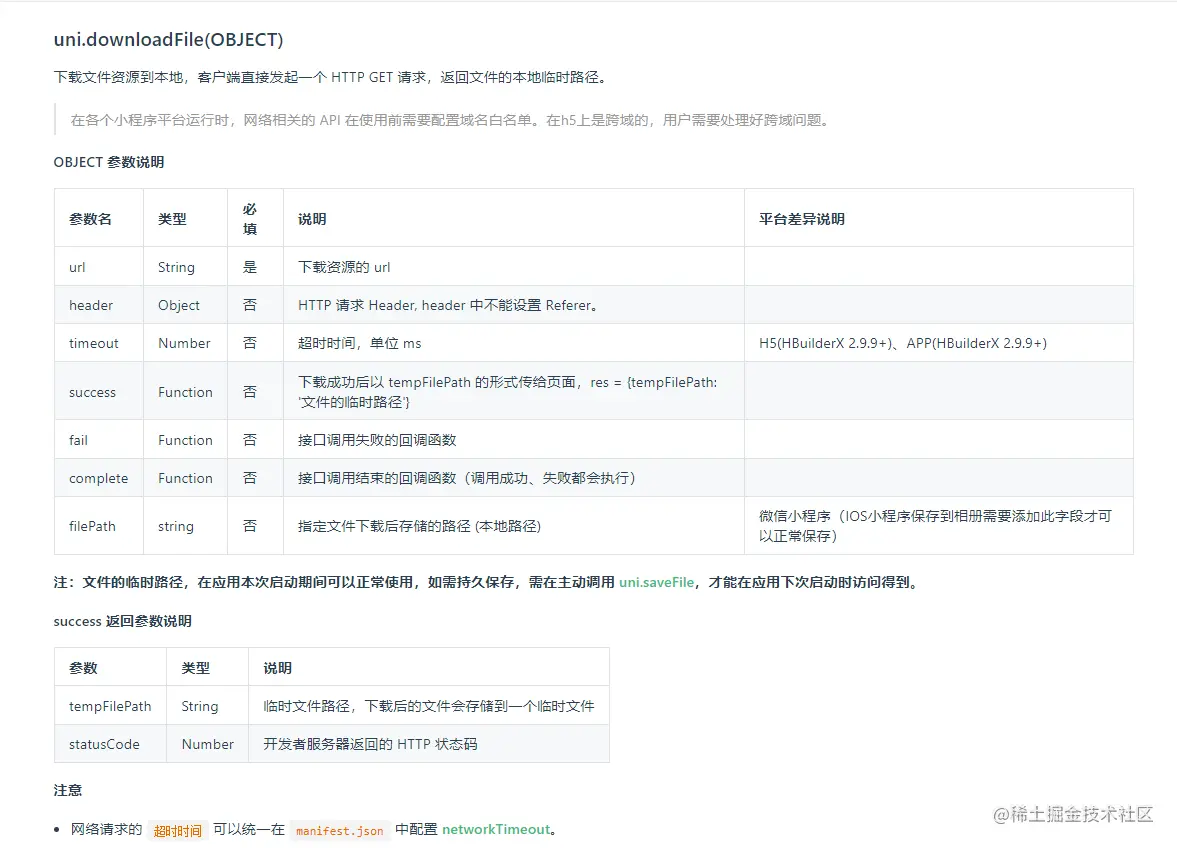Viewport: 1177px width, 848px height.
Task: Click the '接口调用结束的回调函数' description
Action: pos(467,478)
